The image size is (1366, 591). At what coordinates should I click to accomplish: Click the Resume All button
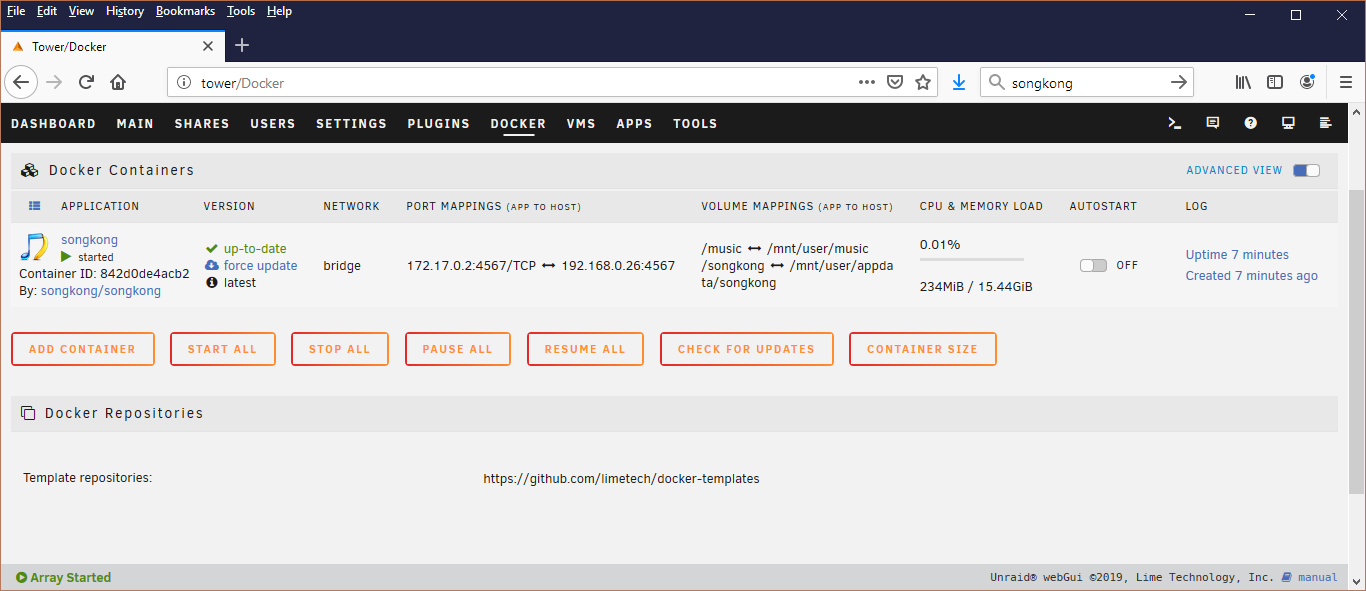(585, 349)
